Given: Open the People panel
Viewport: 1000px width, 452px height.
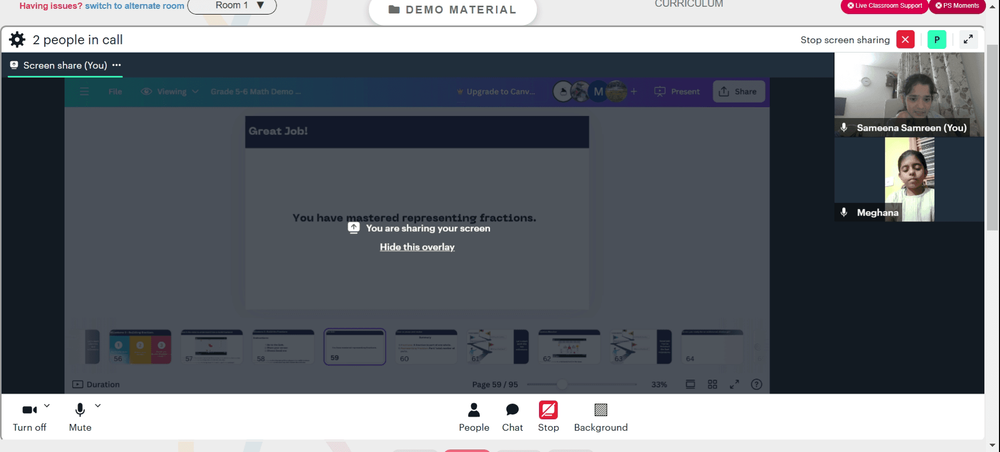Looking at the screenshot, I should point(474,418).
